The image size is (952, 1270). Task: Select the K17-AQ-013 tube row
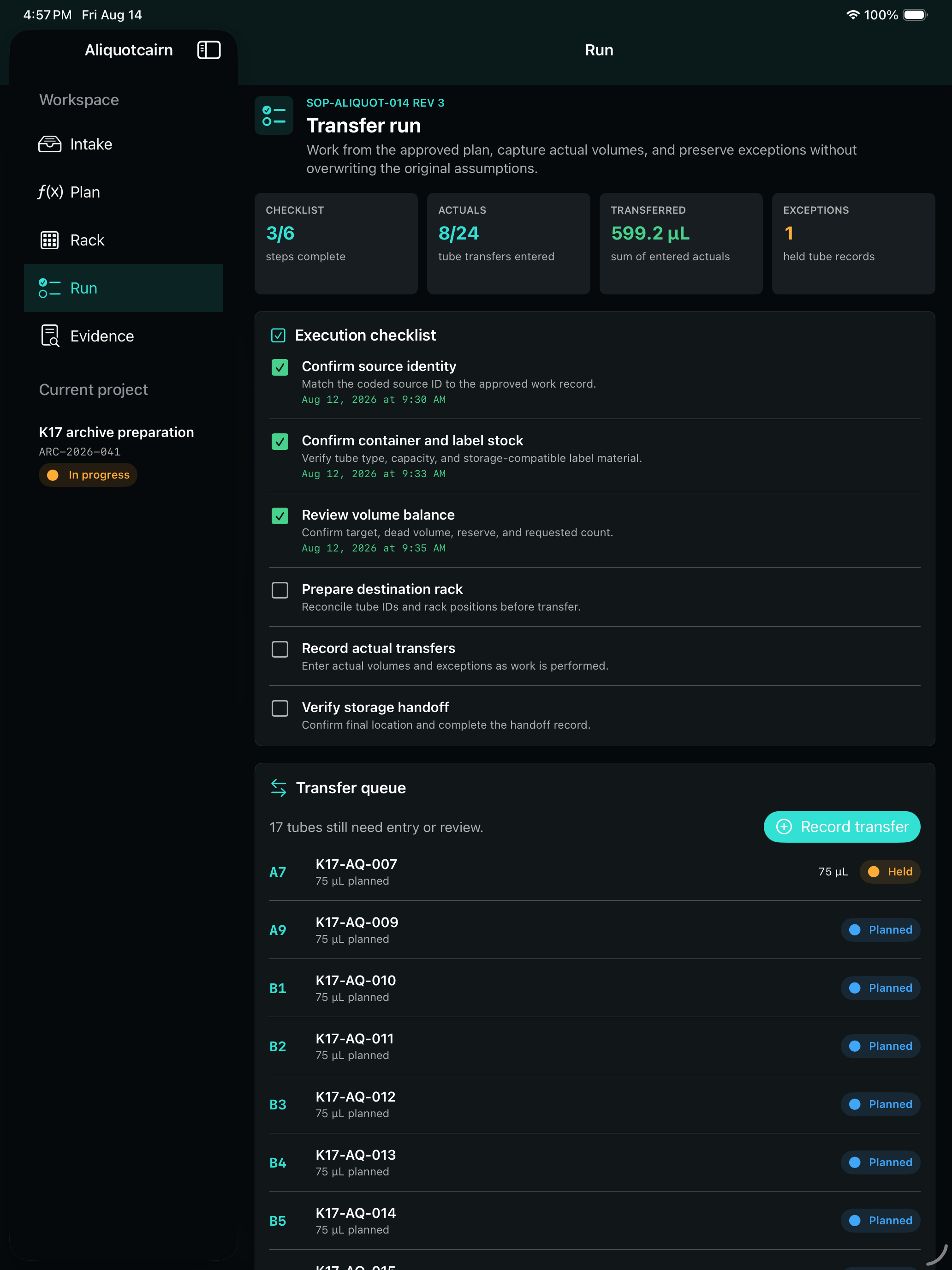(x=595, y=1162)
